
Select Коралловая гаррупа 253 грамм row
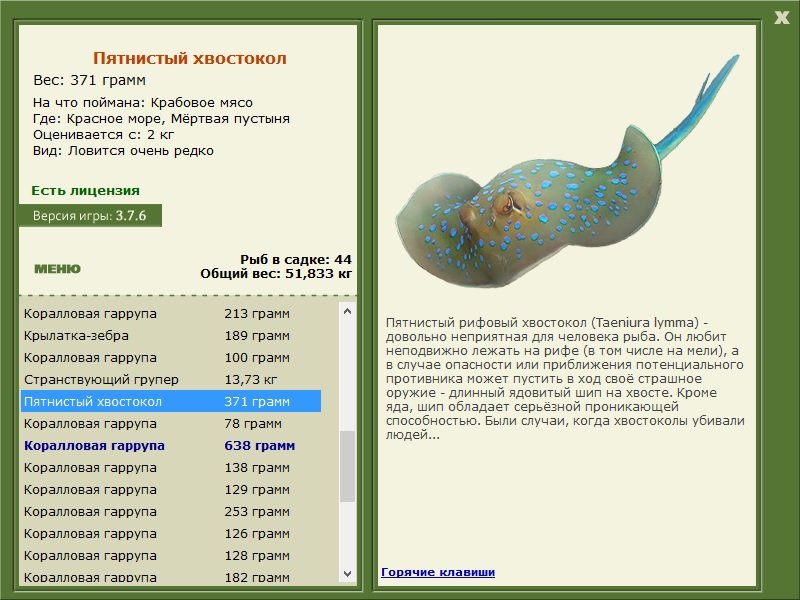click(171, 511)
